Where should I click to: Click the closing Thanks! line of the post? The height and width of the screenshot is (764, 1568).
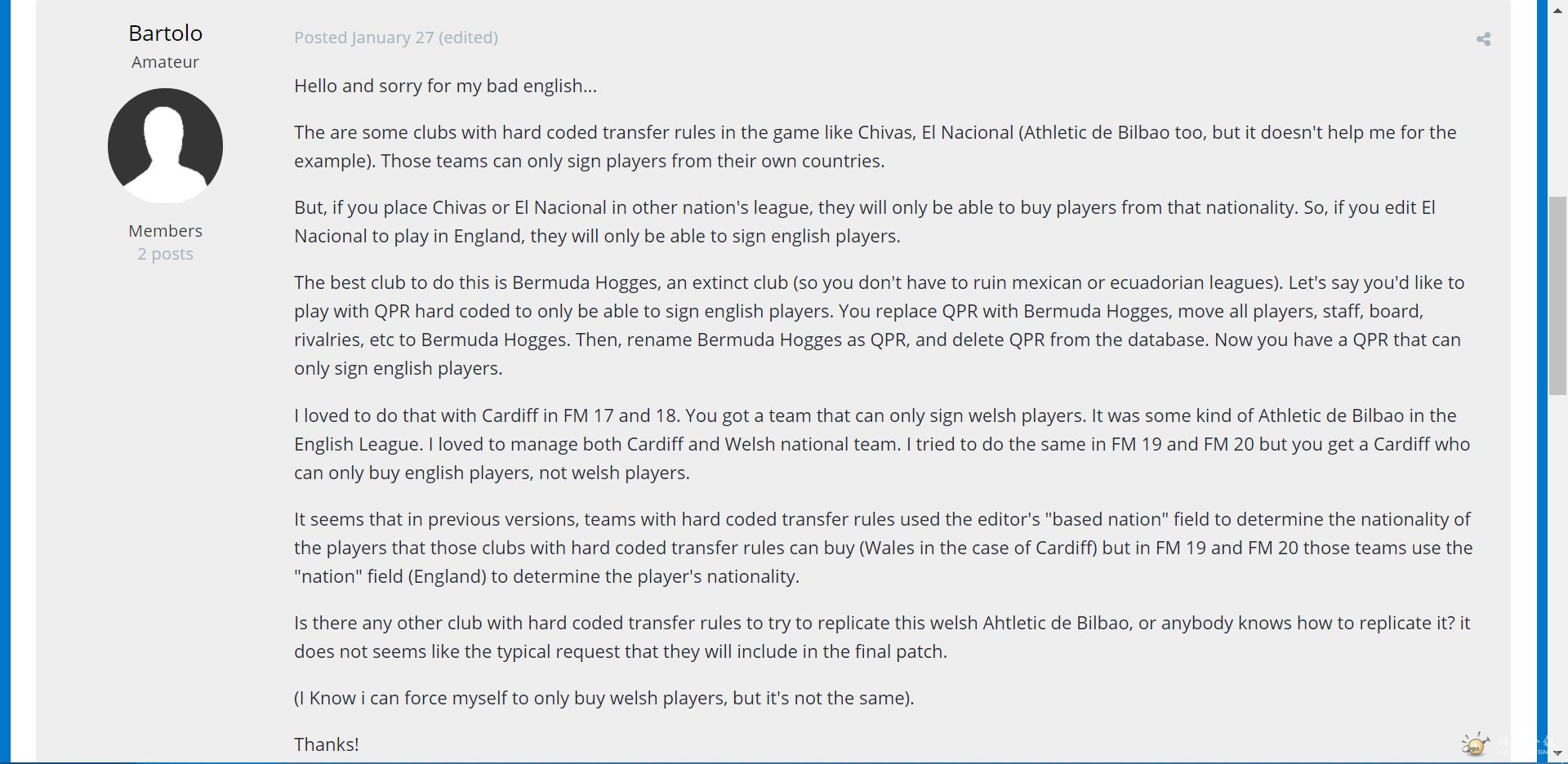point(327,744)
